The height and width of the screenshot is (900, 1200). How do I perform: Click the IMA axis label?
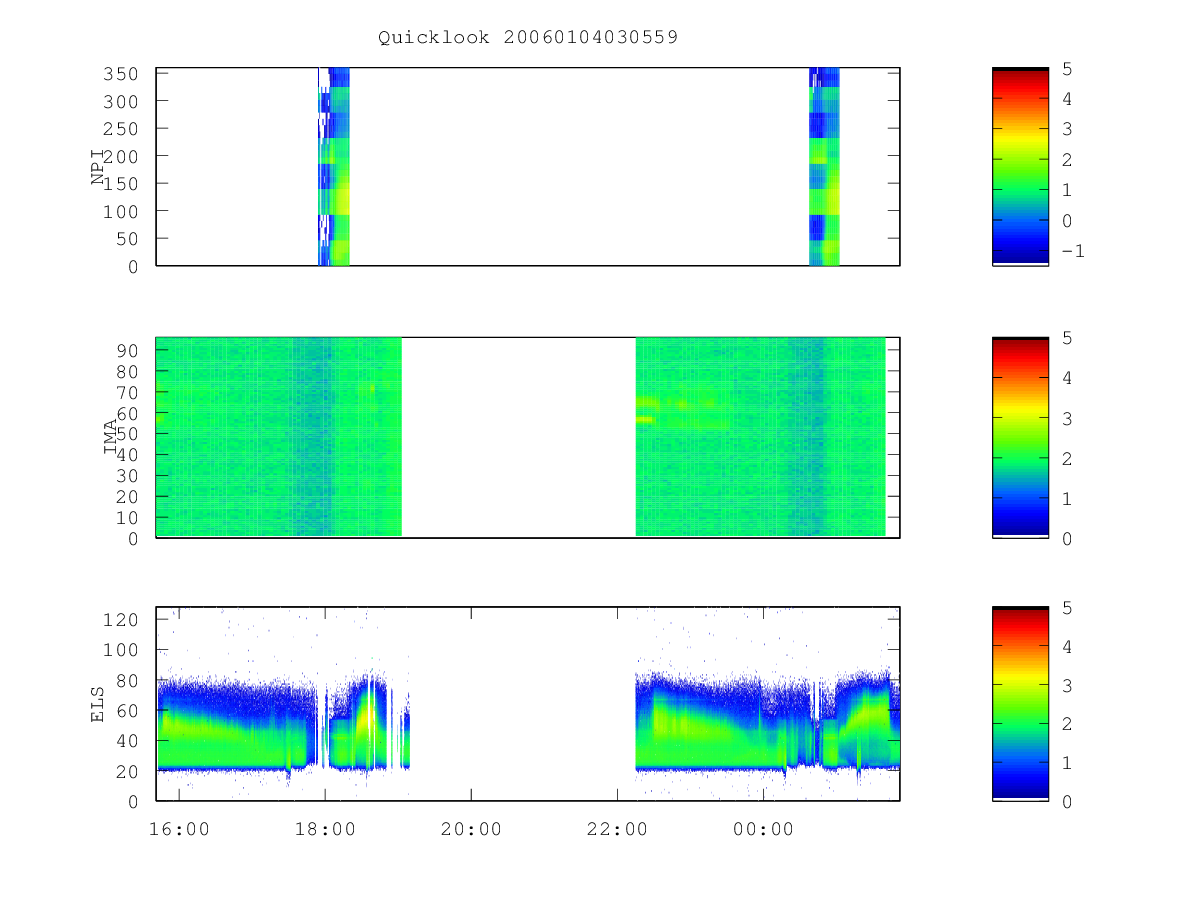tap(111, 438)
